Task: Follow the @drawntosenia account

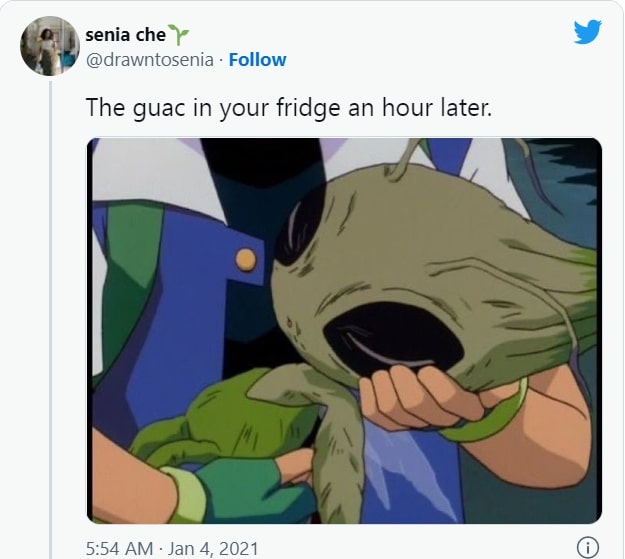Action: pyautogui.click(x=257, y=60)
